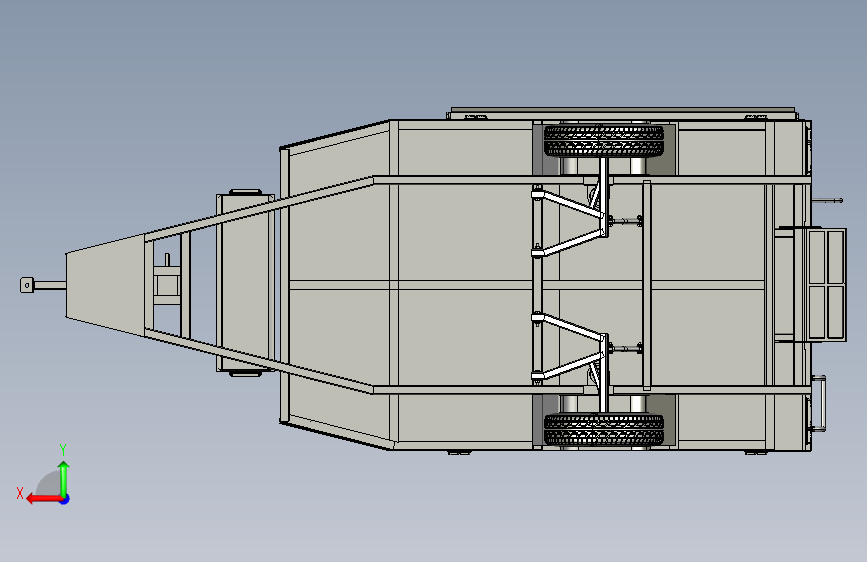Select the upper trailer tire
Viewport: 867px width, 562px height.
pos(603,140)
